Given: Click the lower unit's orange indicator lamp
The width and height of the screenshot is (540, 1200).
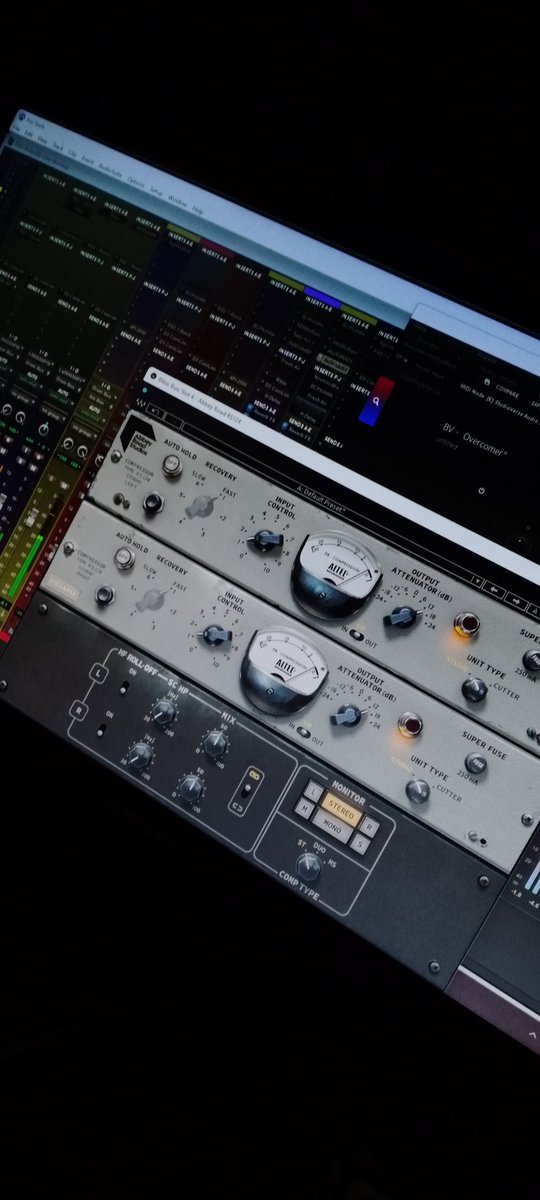Looking at the screenshot, I should pyautogui.click(x=408, y=724).
